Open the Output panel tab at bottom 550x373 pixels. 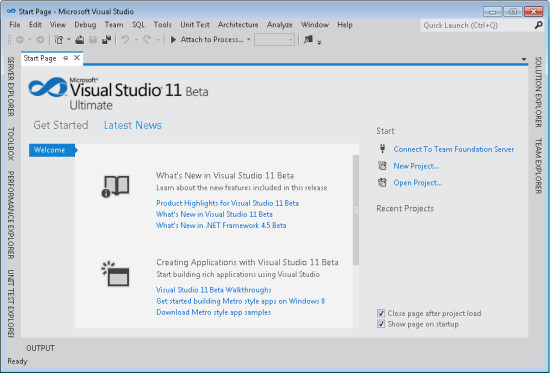pyautogui.click(x=40, y=348)
